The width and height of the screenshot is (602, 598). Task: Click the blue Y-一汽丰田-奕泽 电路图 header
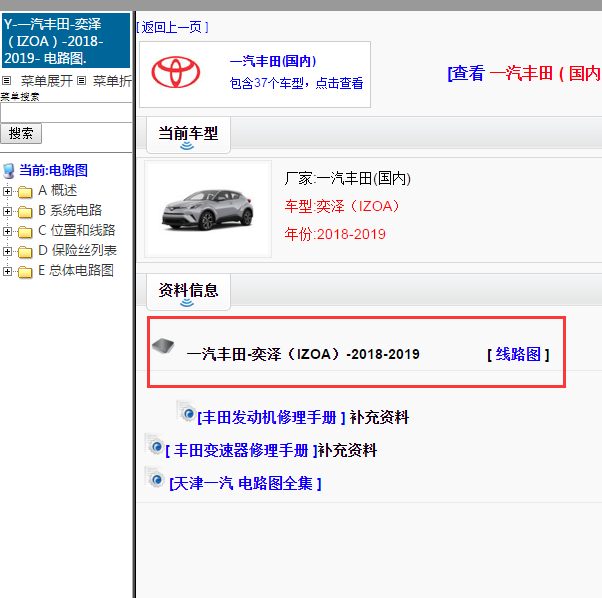coord(66,41)
